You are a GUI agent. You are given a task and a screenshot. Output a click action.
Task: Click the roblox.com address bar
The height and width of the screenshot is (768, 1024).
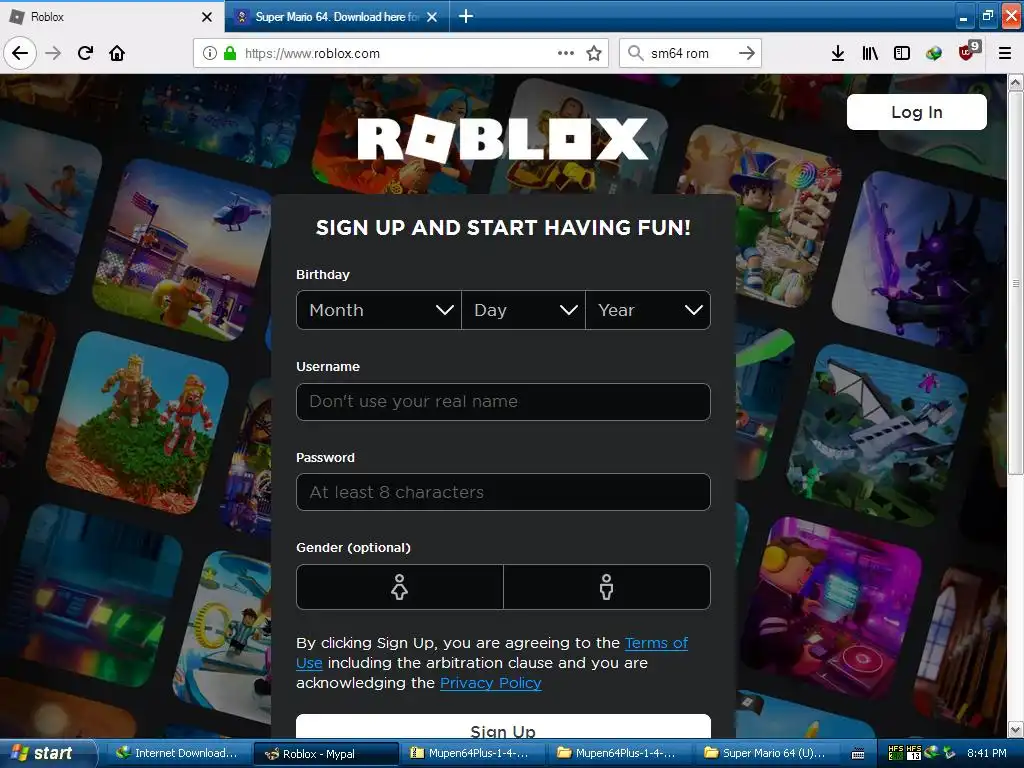(x=401, y=53)
